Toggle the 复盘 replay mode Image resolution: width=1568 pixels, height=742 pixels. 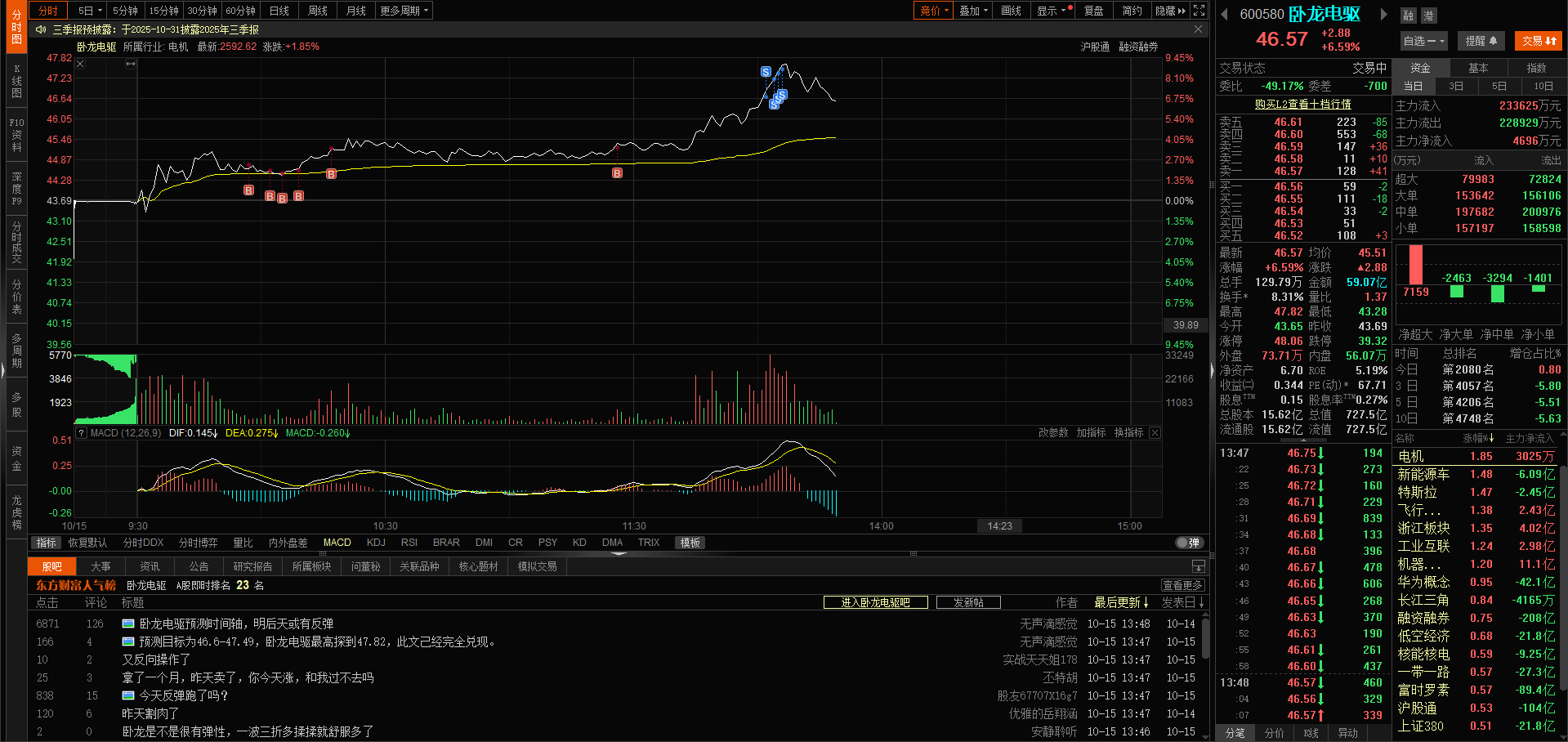point(1093,11)
